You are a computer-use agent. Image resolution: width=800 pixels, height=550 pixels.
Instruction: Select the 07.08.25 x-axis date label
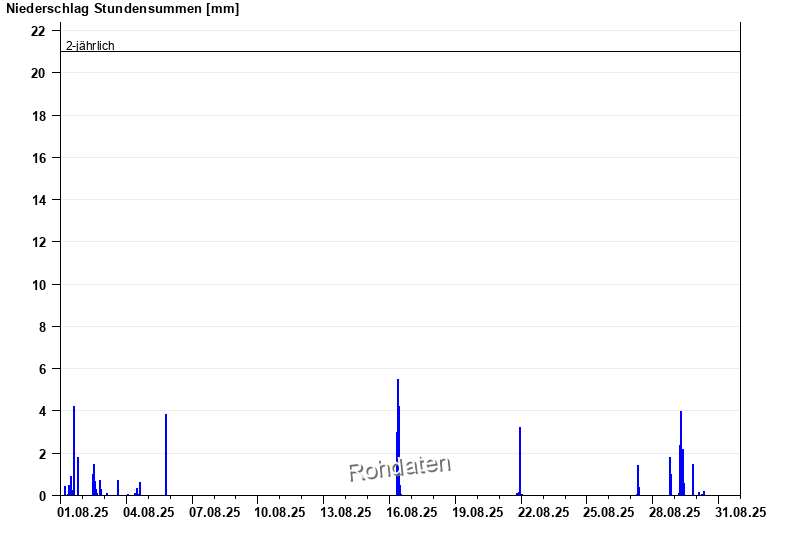215,512
